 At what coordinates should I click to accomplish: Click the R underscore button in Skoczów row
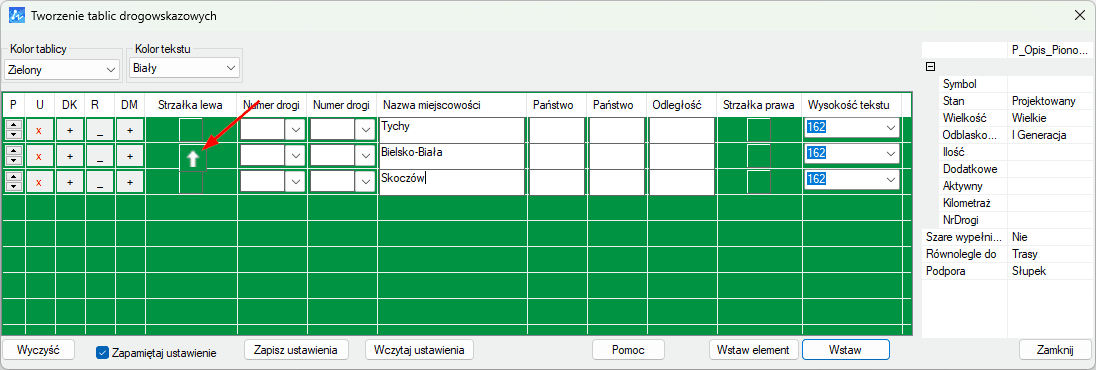pyautogui.click(x=100, y=182)
